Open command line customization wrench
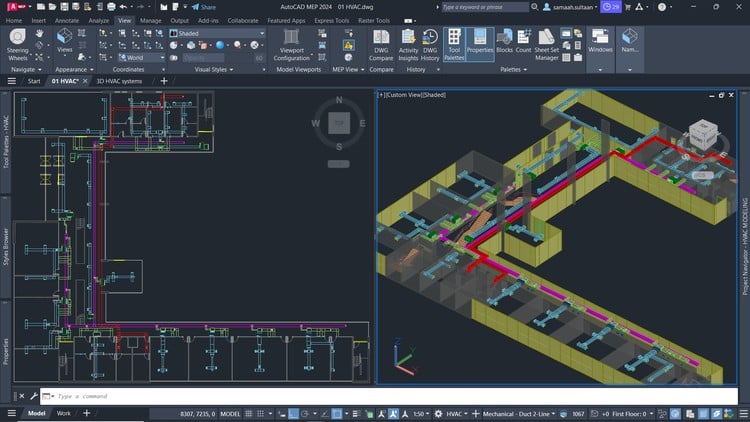 point(33,396)
